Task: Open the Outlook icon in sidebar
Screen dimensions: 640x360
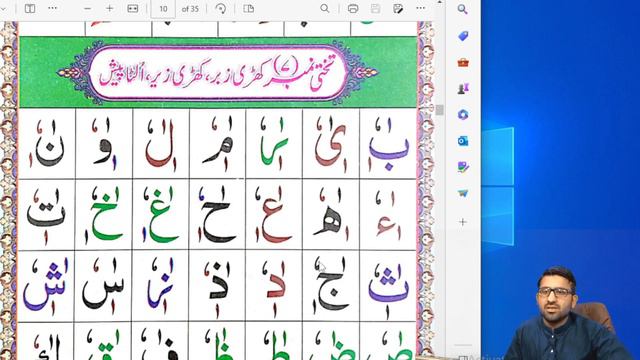Action: [x=463, y=141]
